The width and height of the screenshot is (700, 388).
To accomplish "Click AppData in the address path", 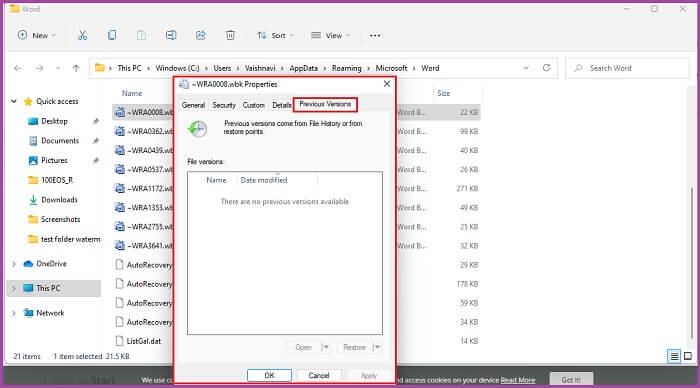I will [x=304, y=68].
